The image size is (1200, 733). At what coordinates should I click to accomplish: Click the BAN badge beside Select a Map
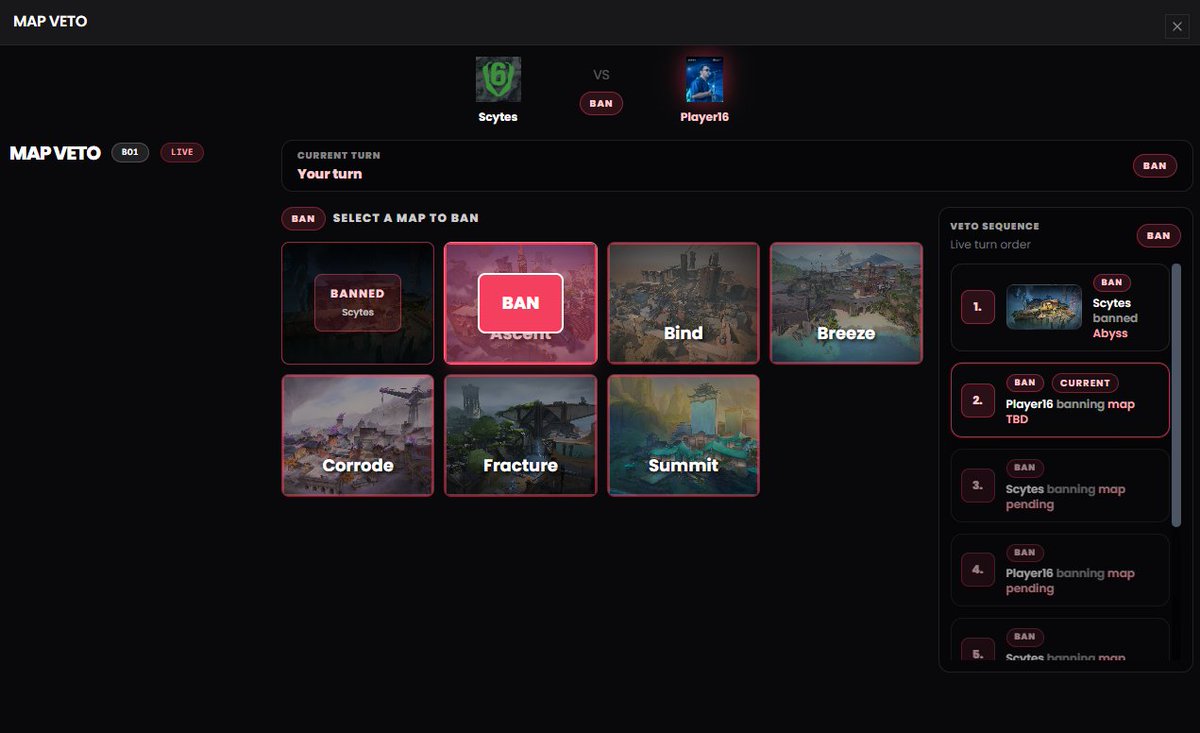pos(303,218)
